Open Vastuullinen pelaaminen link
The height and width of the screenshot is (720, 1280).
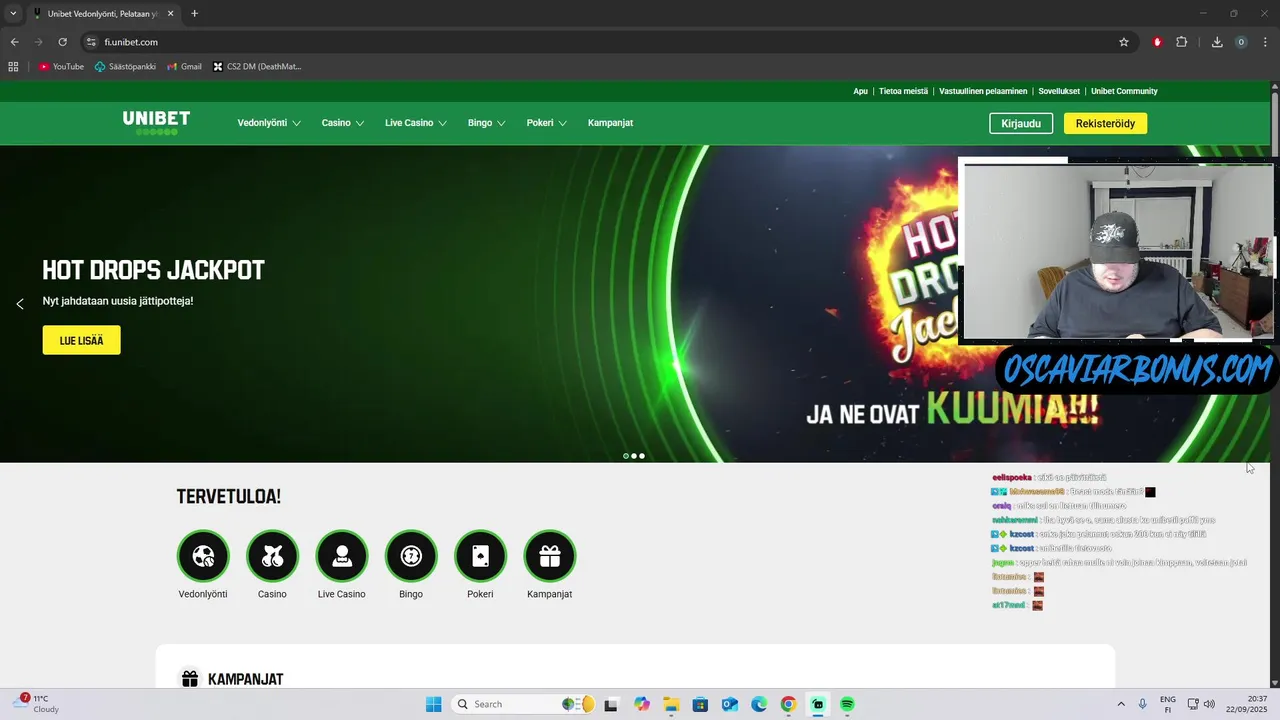pos(983,91)
